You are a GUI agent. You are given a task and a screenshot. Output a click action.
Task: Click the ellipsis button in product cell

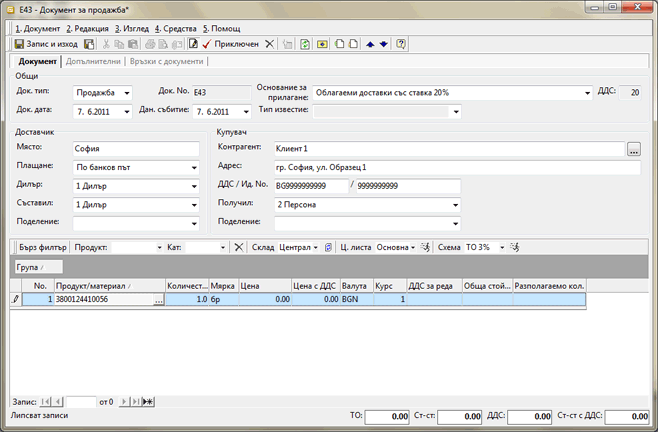point(158,300)
